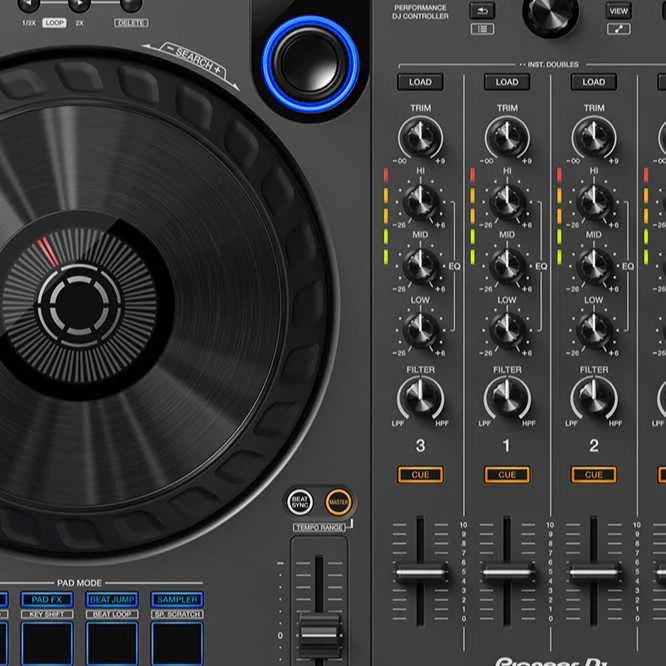
Task: Click the large browse rotary selector knob
Action: pyautogui.click(x=550, y=13)
